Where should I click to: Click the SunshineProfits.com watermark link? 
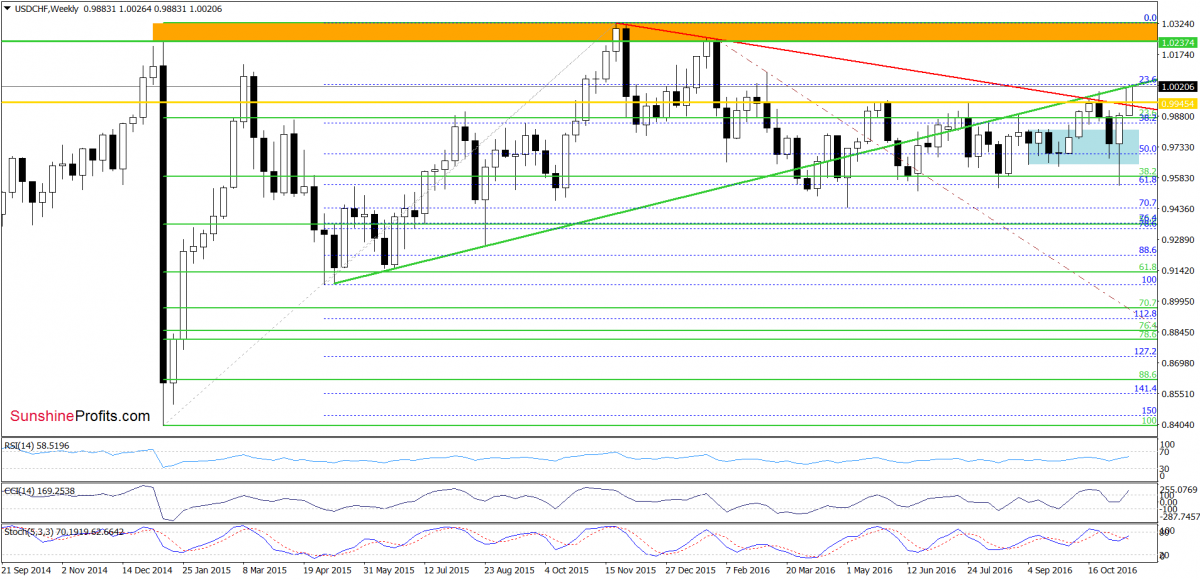tap(80, 416)
